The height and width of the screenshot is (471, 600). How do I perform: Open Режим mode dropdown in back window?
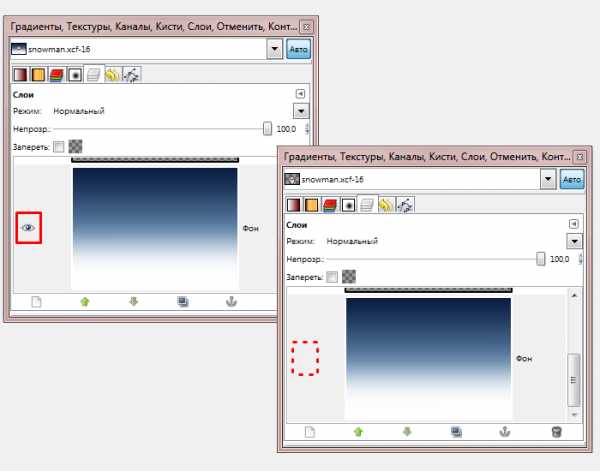(301, 111)
